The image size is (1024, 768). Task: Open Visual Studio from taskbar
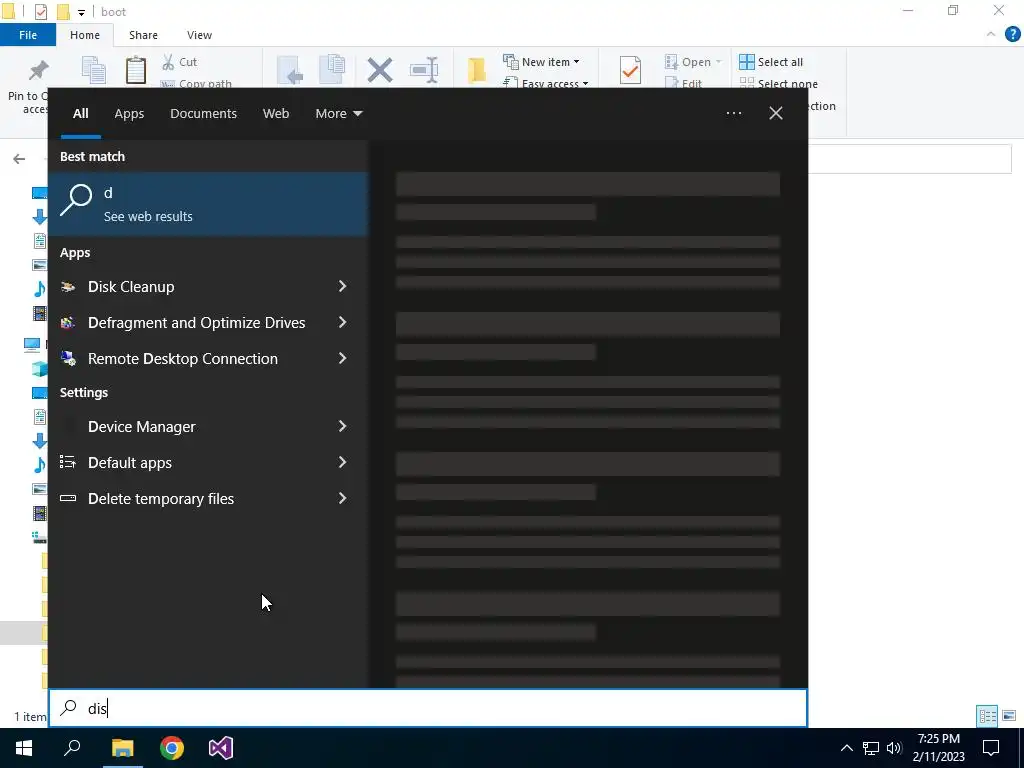click(221, 748)
